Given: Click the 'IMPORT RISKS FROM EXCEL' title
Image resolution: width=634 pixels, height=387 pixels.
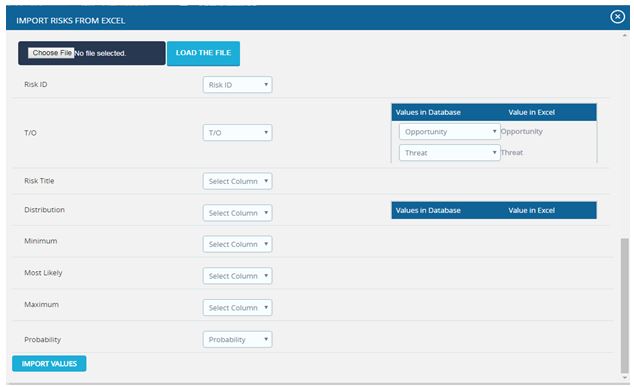Looking at the screenshot, I should point(71,21).
